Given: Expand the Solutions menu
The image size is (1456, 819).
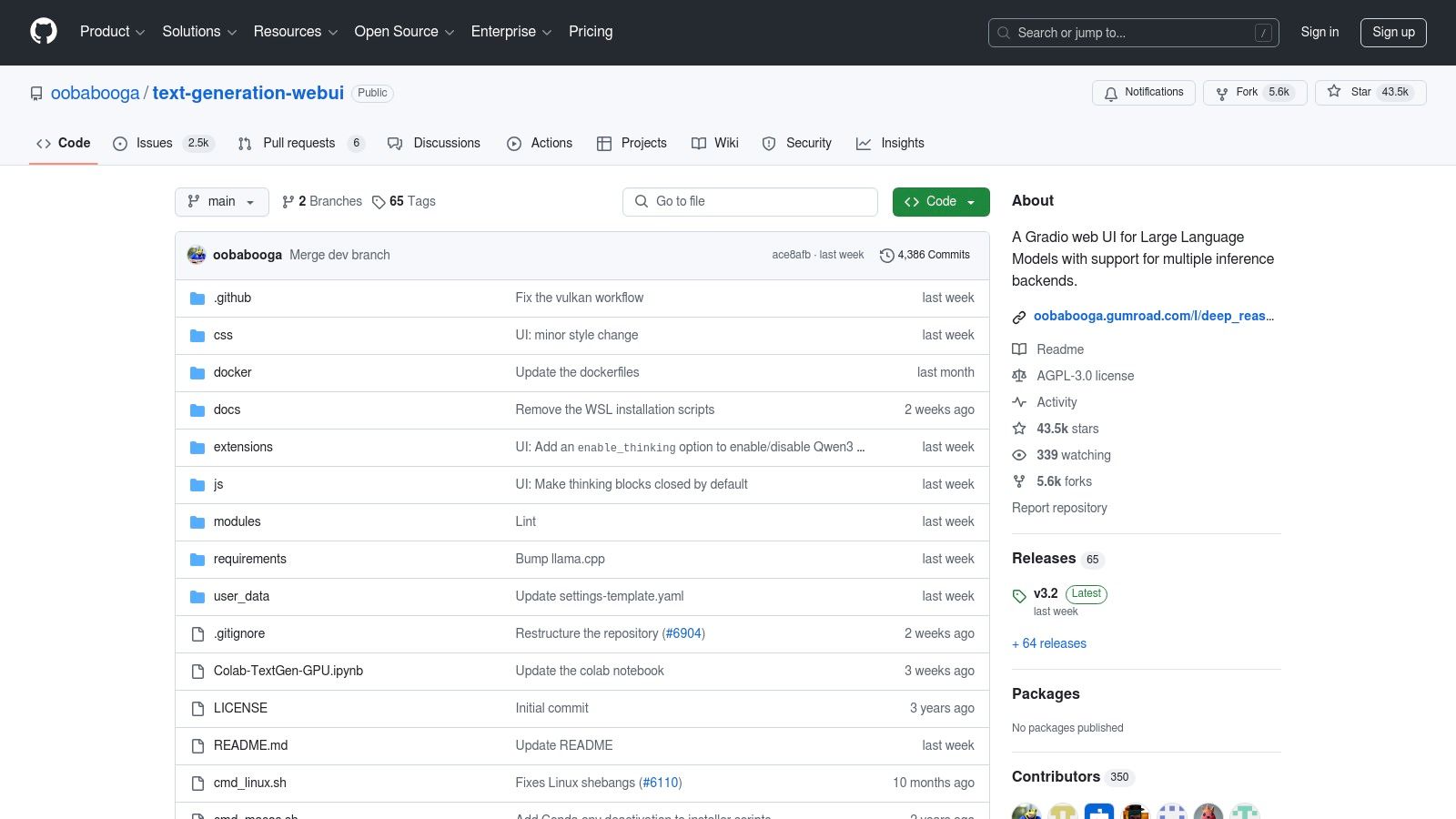Looking at the screenshot, I should (199, 32).
